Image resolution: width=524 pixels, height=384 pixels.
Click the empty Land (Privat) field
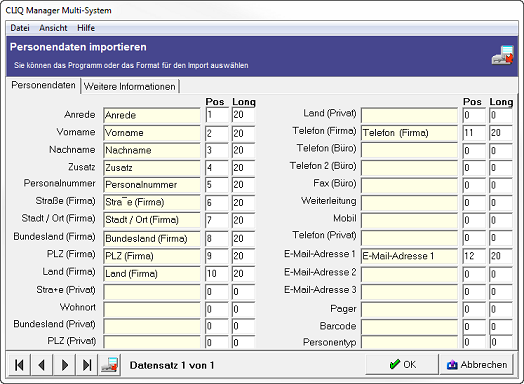click(409, 115)
